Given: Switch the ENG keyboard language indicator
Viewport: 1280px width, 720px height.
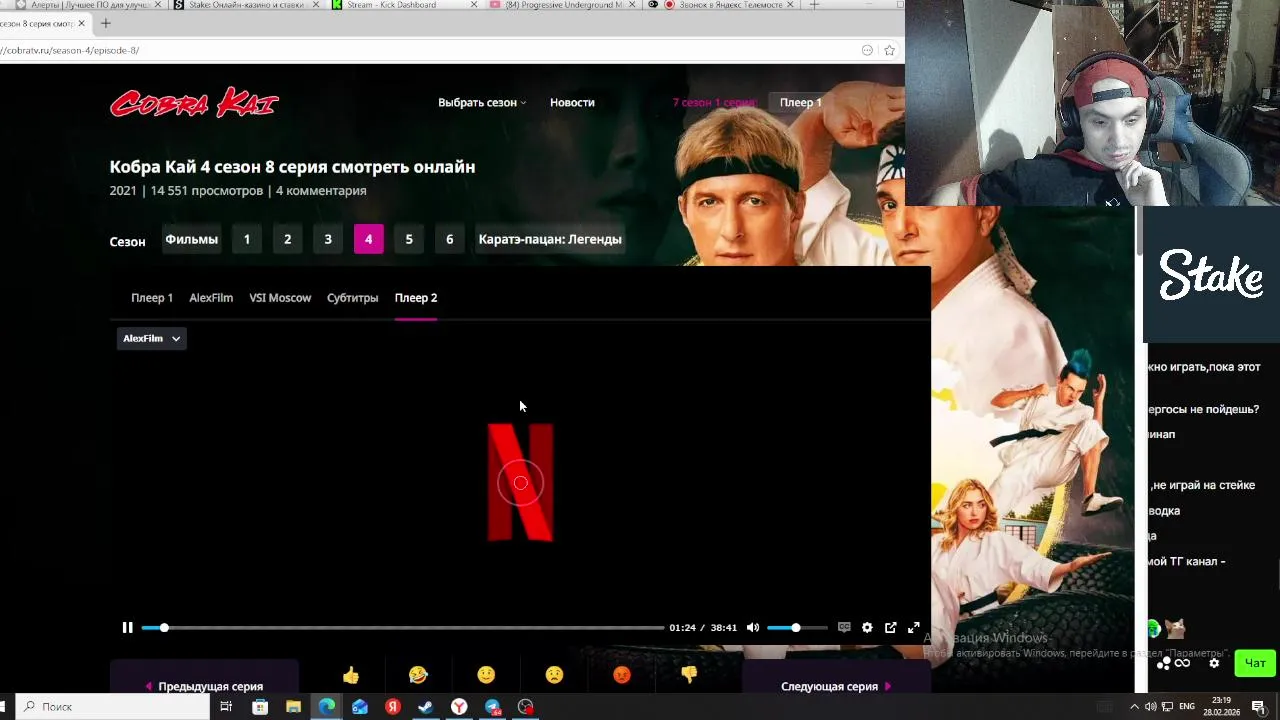Looking at the screenshot, I should pos(1187,707).
